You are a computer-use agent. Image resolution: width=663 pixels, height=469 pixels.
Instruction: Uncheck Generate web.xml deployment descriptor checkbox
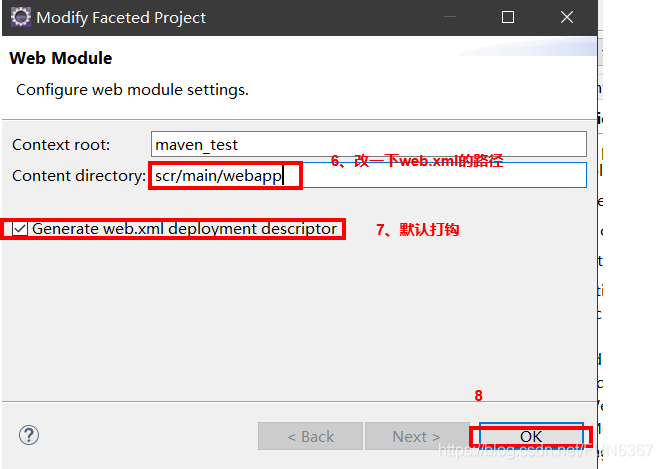[x=20, y=229]
